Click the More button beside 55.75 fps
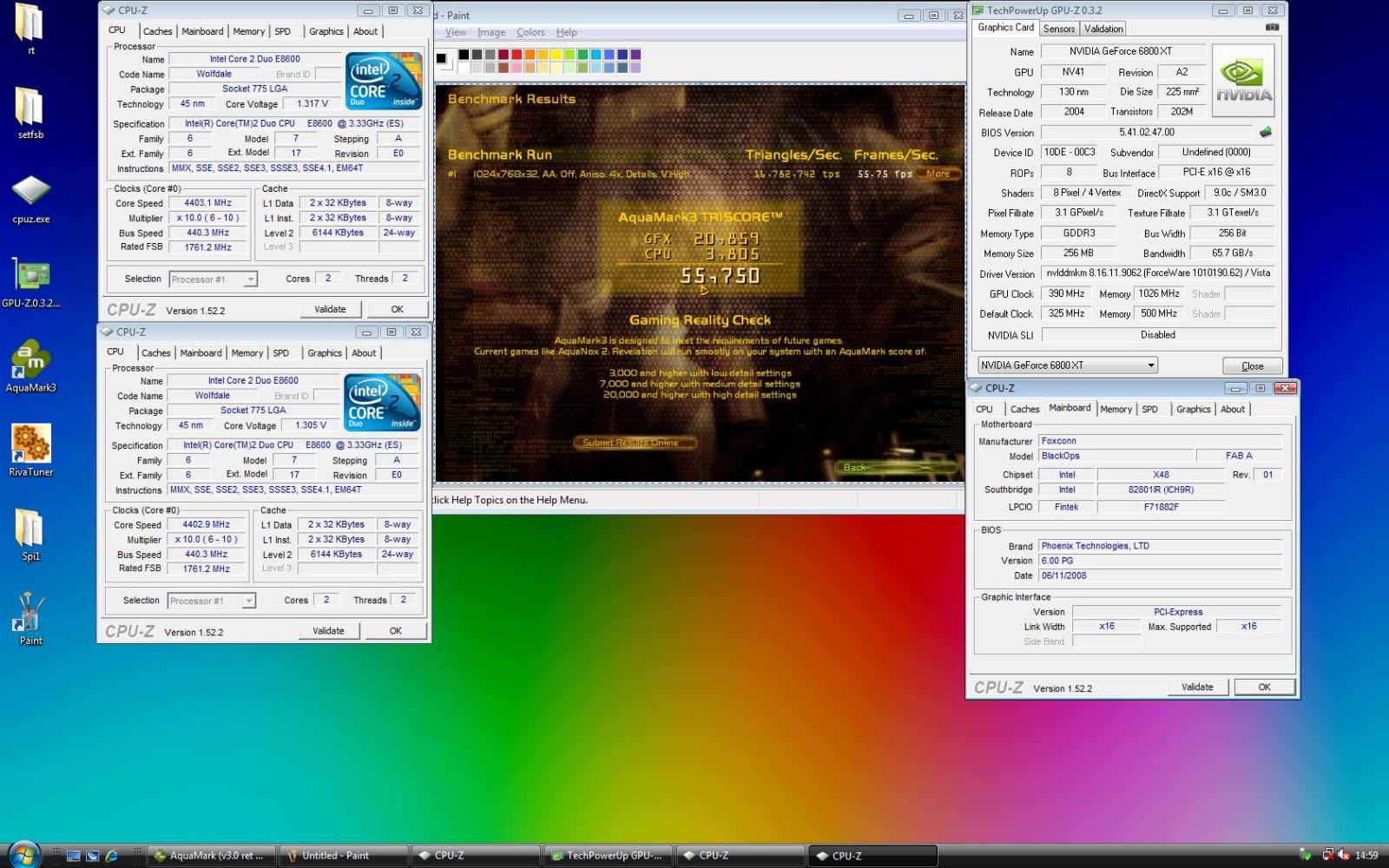Image resolution: width=1389 pixels, height=868 pixels. point(938,174)
